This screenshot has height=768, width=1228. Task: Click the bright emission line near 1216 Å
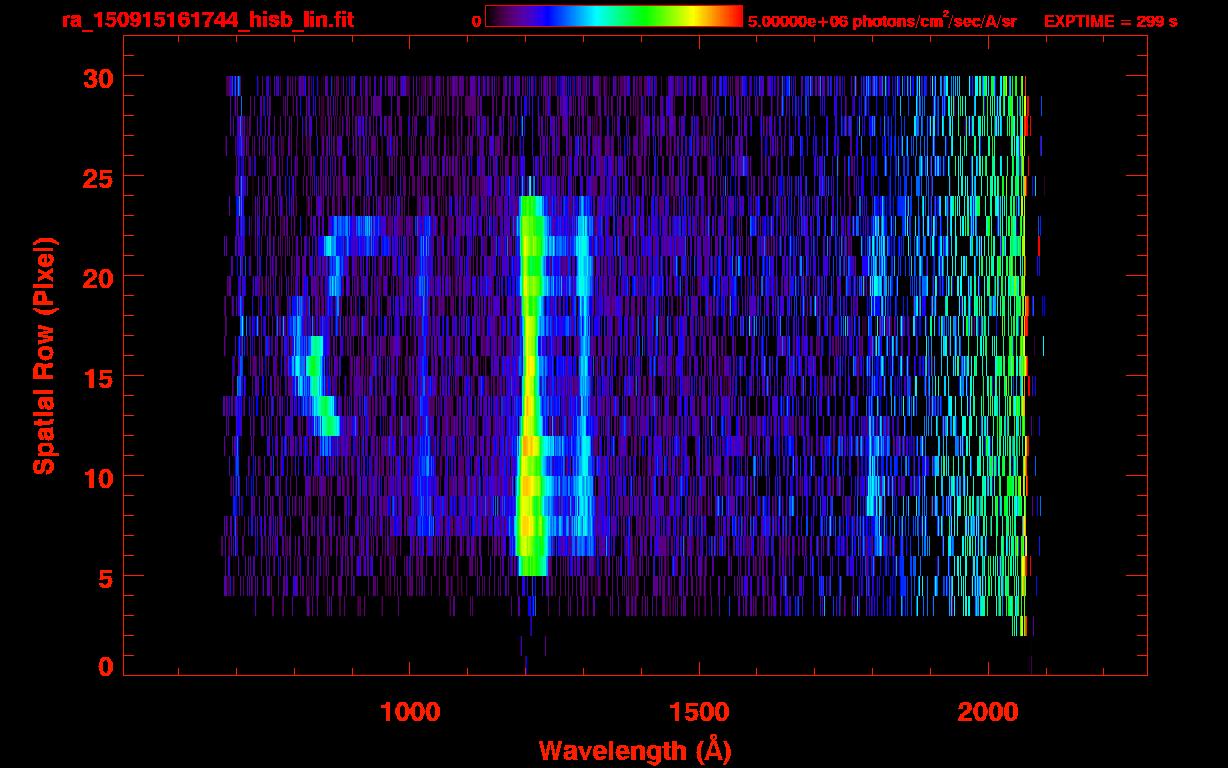coord(530,385)
